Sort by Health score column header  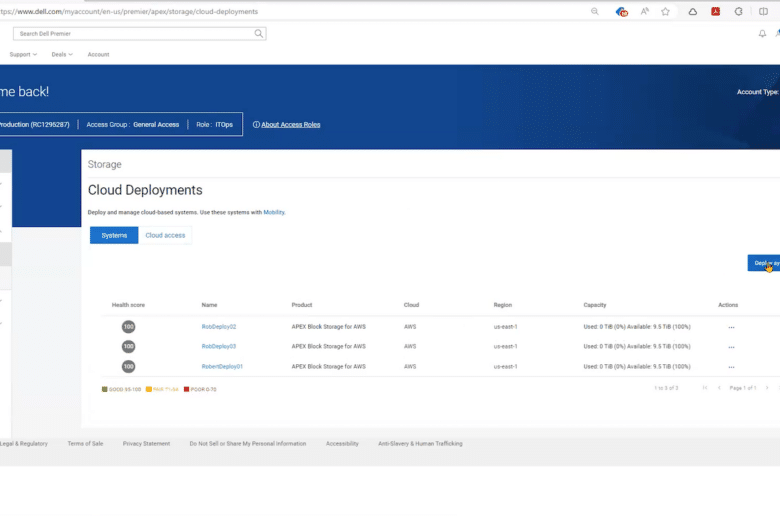pyautogui.click(x=128, y=305)
